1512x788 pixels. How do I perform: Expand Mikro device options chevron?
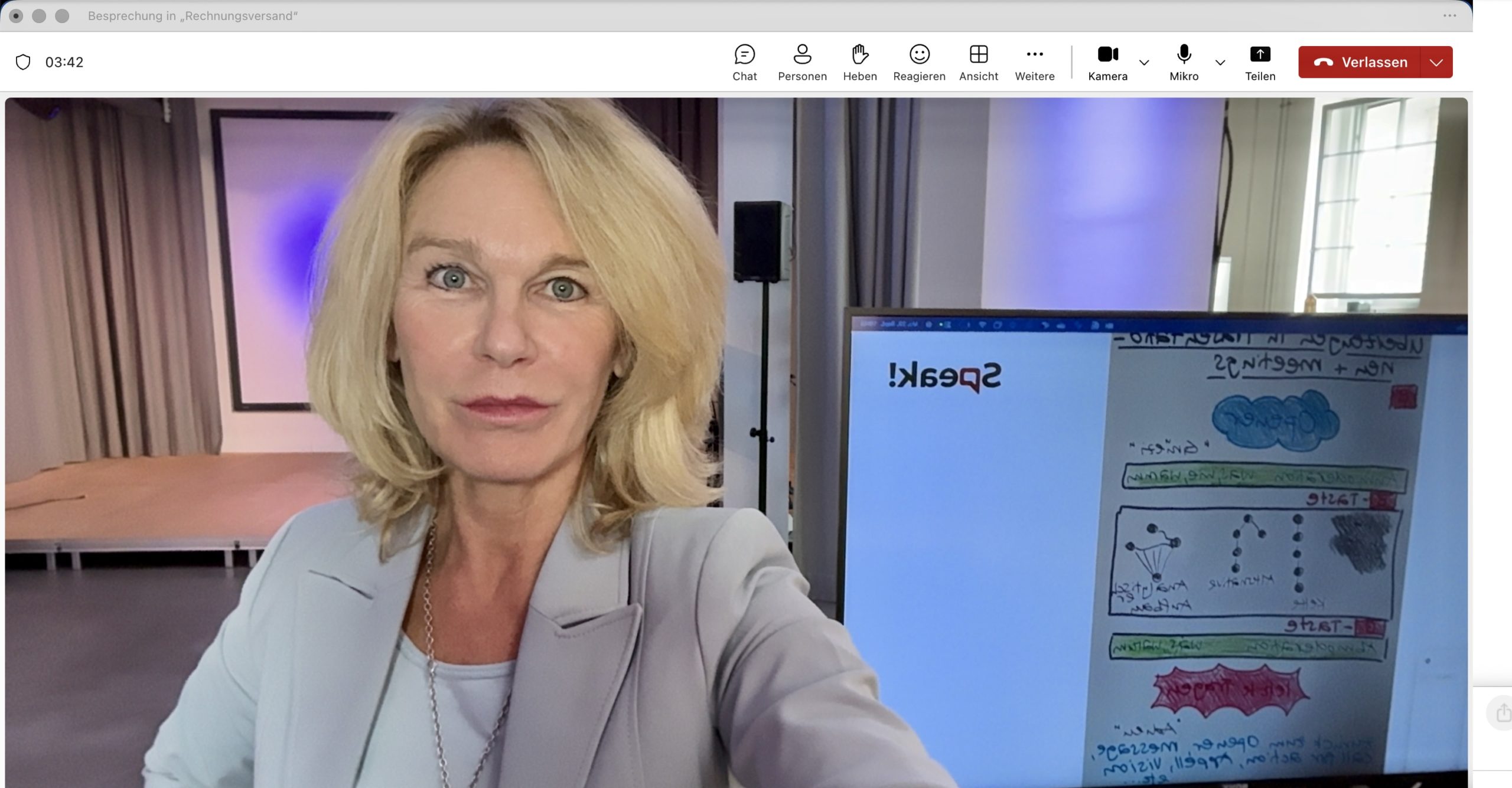point(1220,63)
